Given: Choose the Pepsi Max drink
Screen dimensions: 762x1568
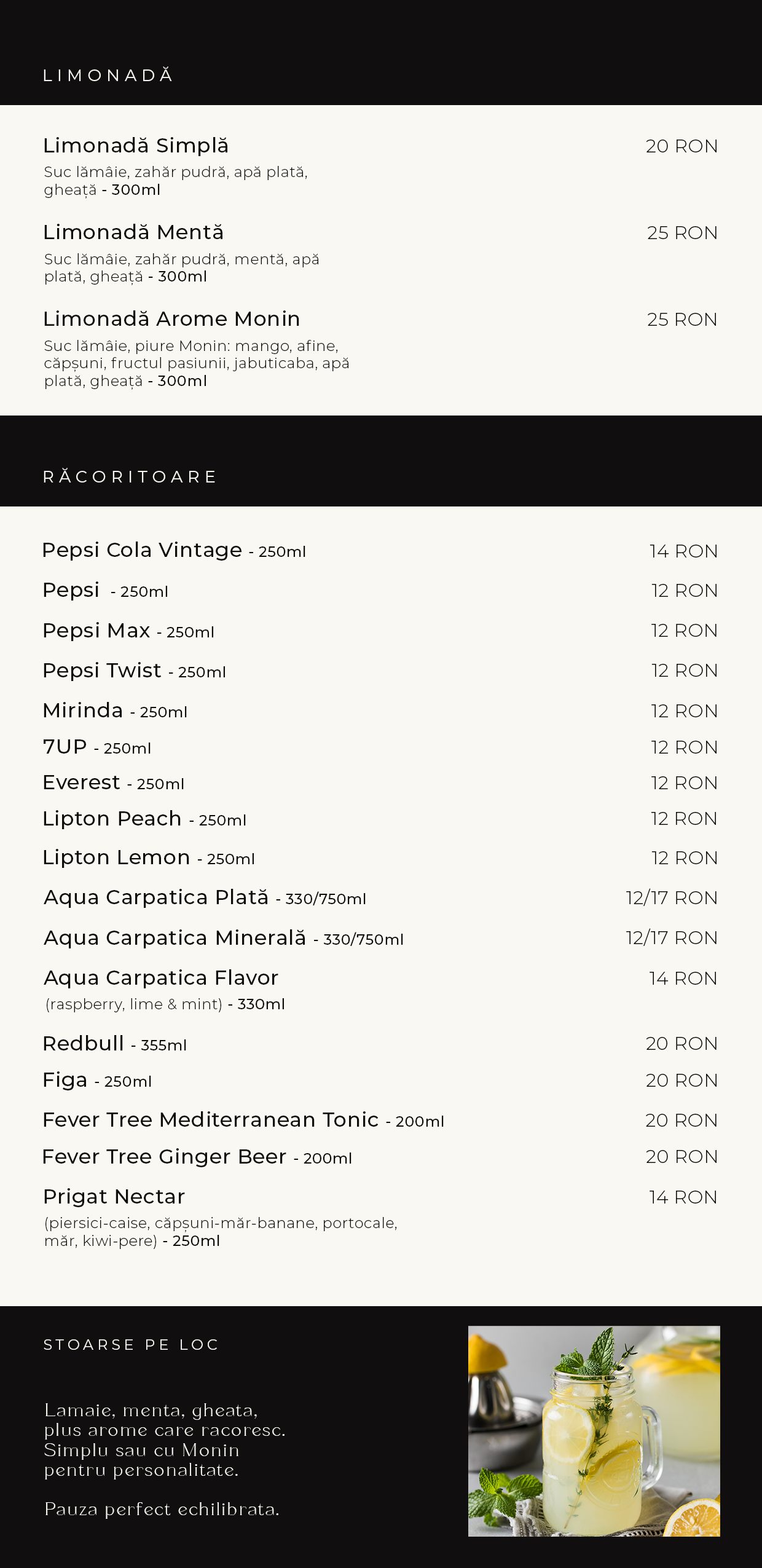Looking at the screenshot, I should tap(96, 631).
